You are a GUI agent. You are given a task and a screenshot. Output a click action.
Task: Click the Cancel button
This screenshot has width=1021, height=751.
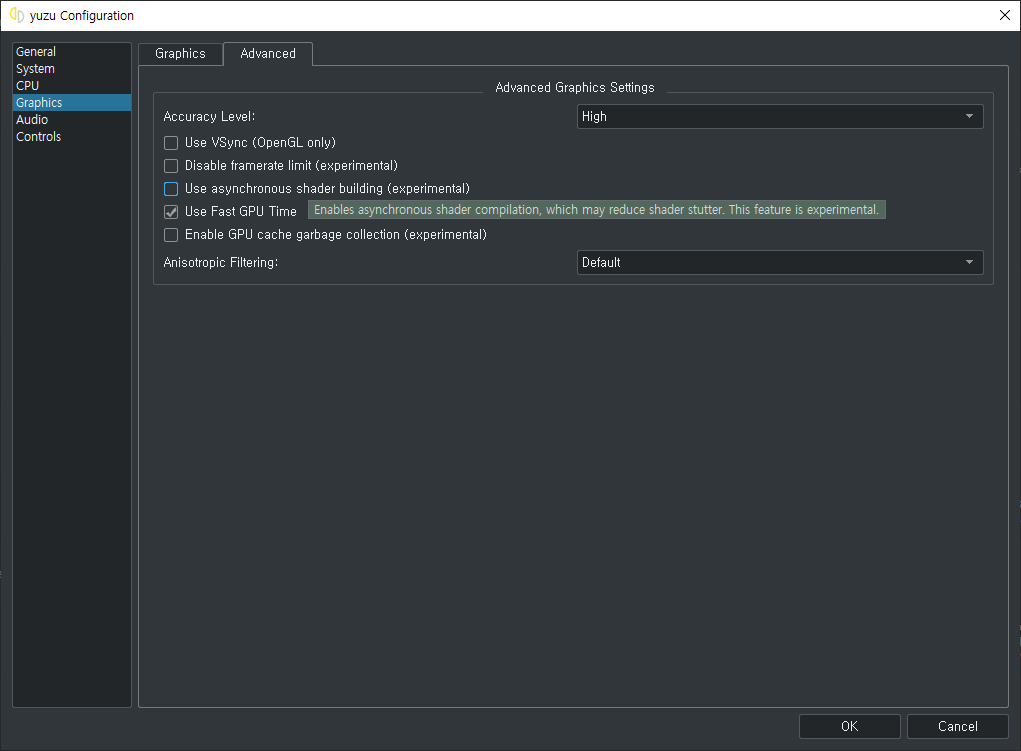coord(957,726)
